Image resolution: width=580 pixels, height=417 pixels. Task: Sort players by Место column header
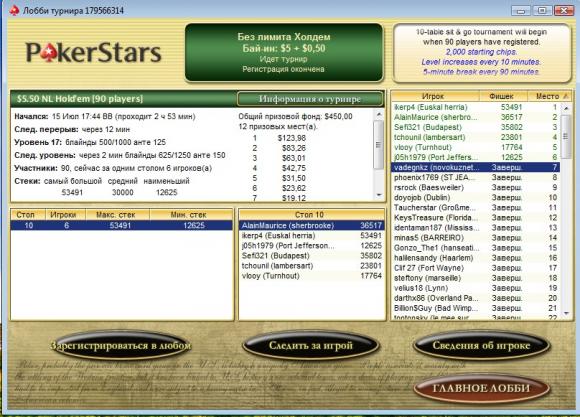pos(549,96)
